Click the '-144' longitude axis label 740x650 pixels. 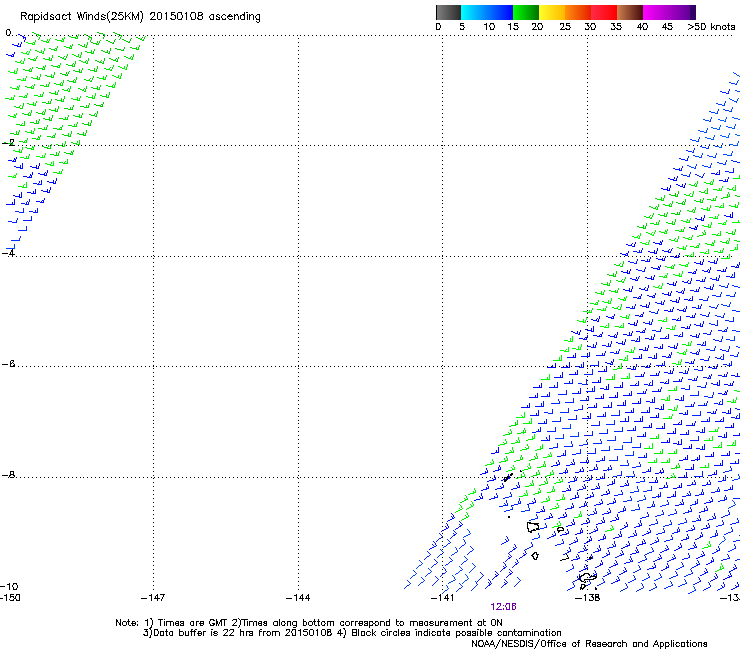[298, 598]
